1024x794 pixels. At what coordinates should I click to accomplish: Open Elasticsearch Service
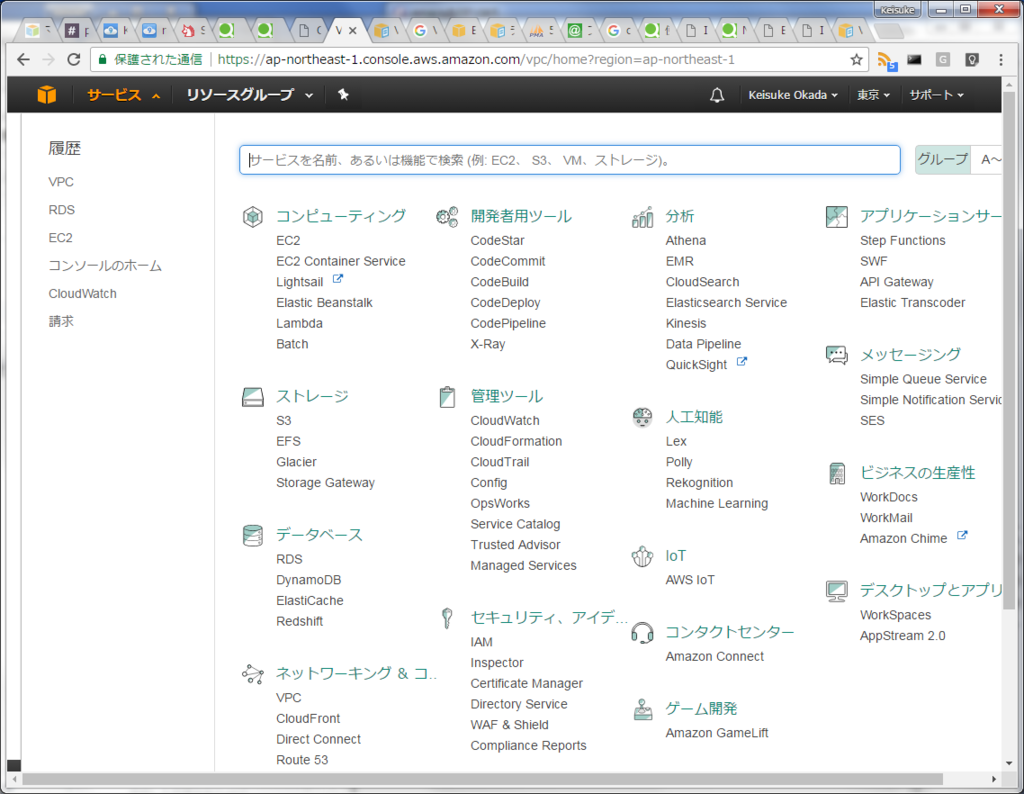[x=726, y=302]
